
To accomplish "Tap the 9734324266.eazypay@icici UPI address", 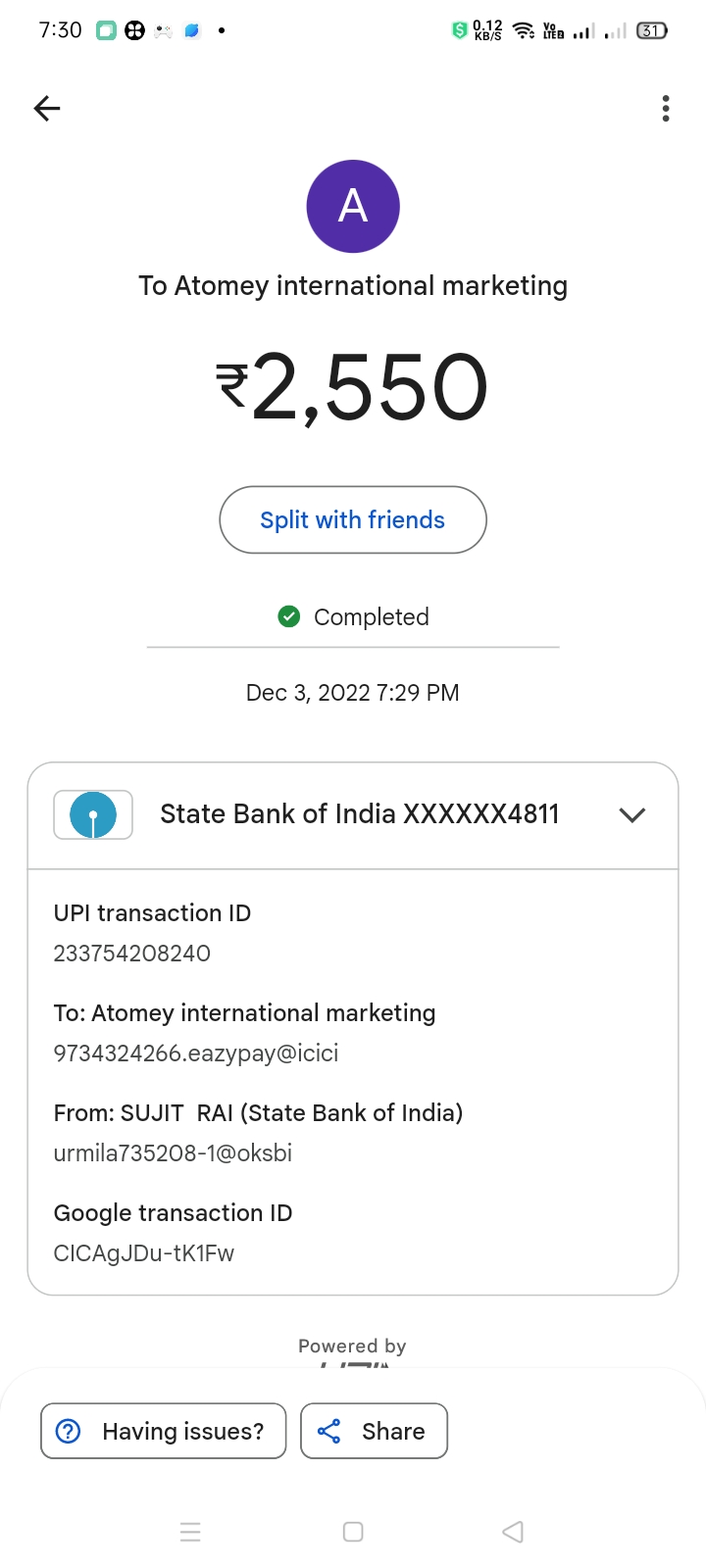I will (196, 1053).
